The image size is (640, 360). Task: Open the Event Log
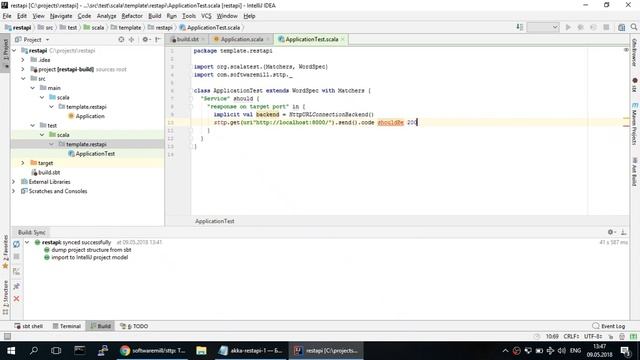(x=609, y=326)
